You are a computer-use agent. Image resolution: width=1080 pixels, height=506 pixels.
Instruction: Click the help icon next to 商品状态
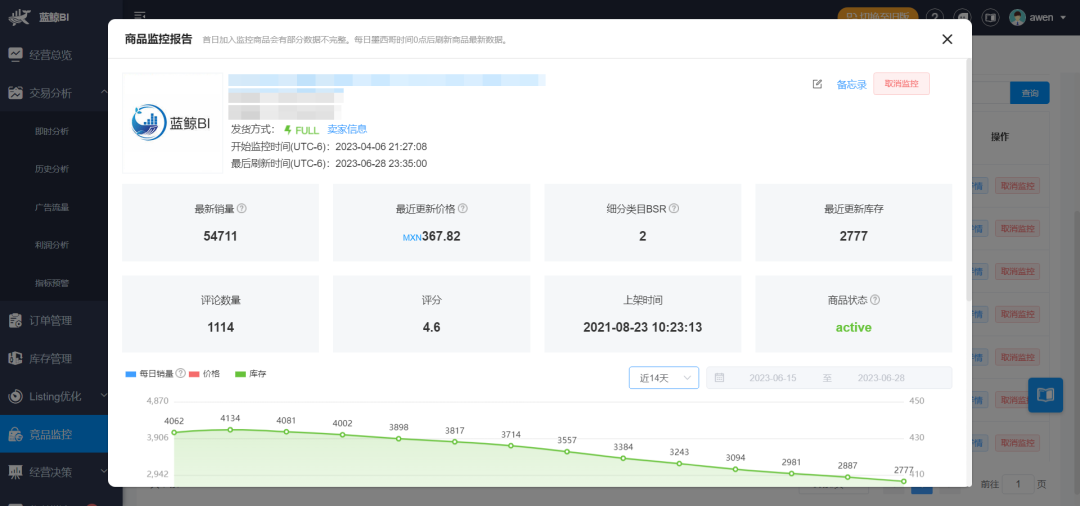pyautogui.click(x=875, y=300)
